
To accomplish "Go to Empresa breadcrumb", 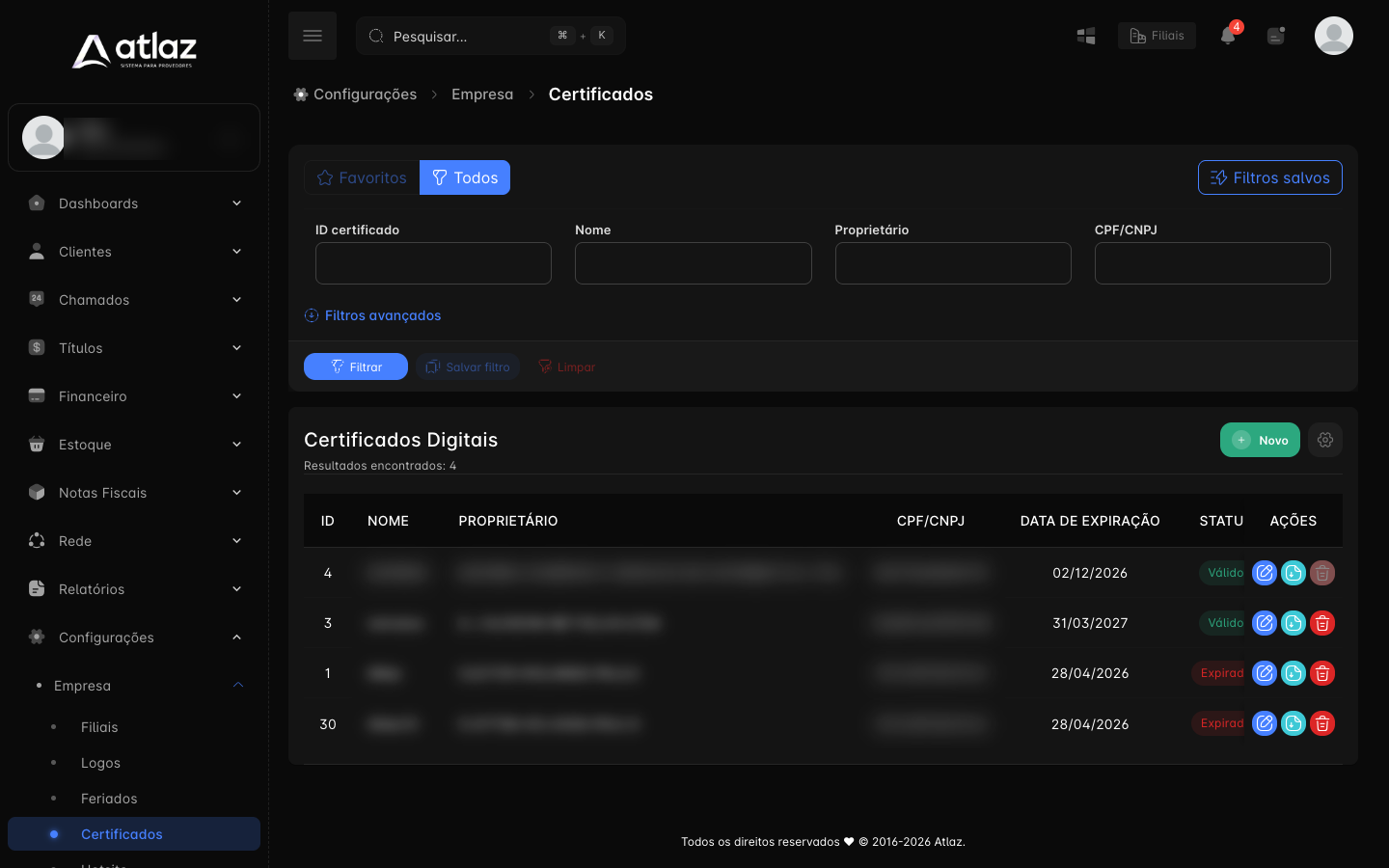I will [482, 95].
